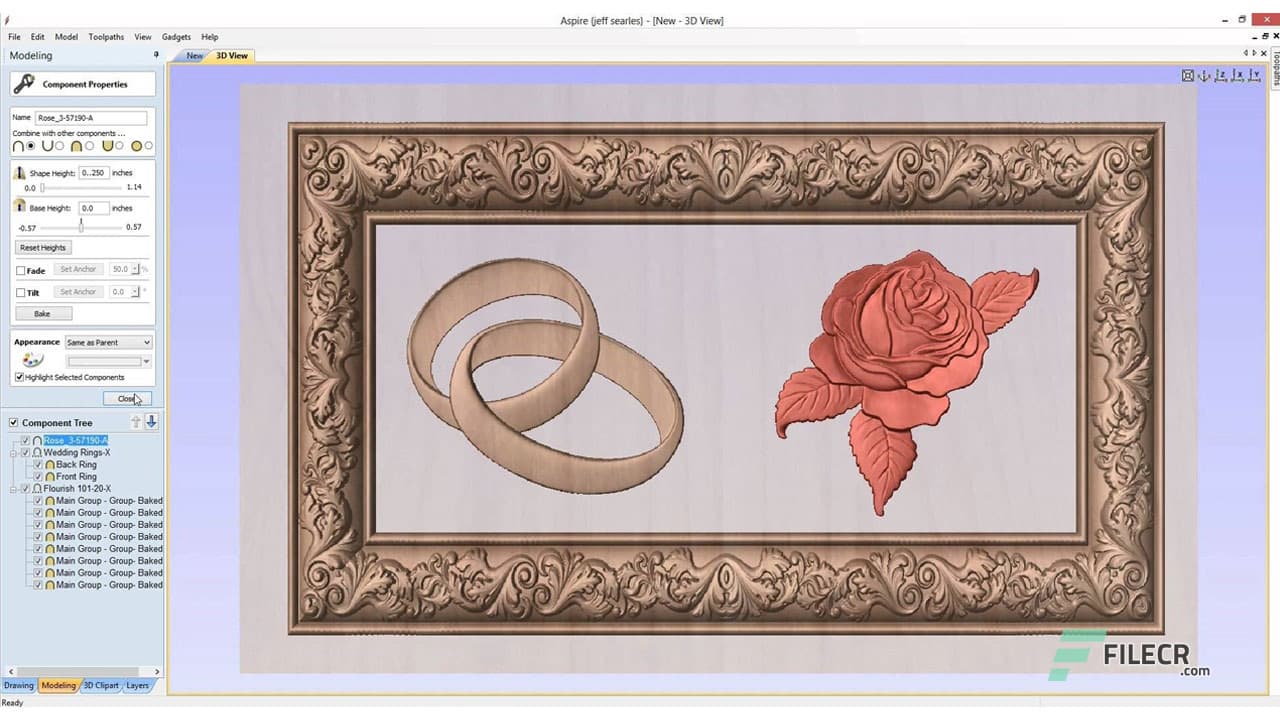Hide the Back Ring component
Viewport: 1280px width, 720px height.
pyautogui.click(x=38, y=464)
